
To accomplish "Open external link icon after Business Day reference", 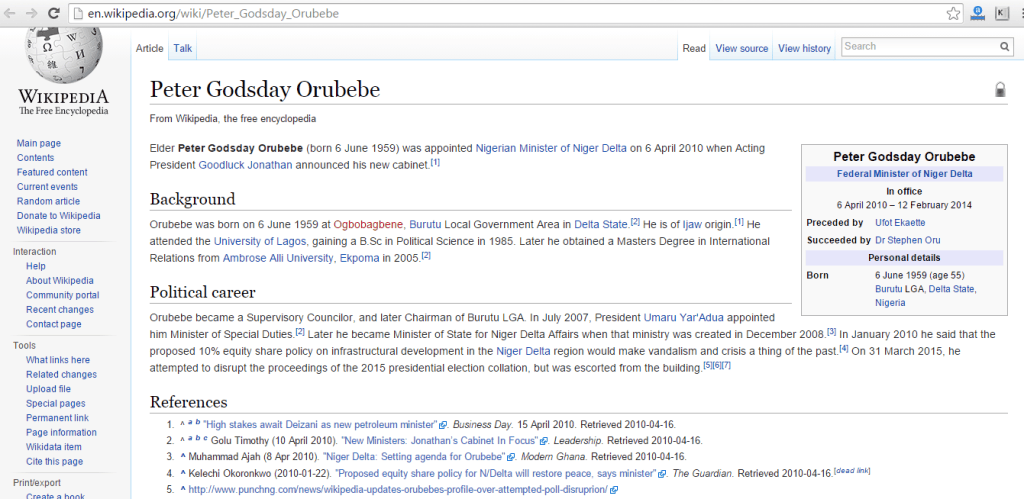I will (x=443, y=425).
